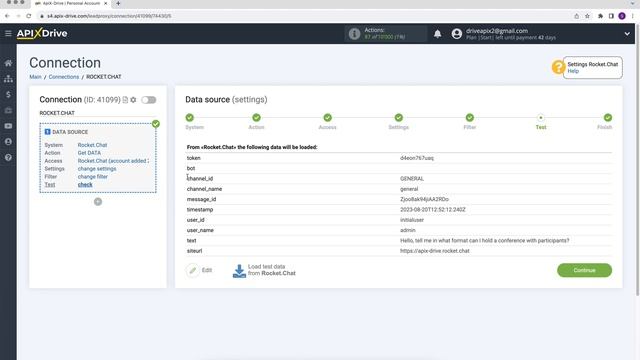
Task: Go to Home in sidebar
Action: point(8,63)
